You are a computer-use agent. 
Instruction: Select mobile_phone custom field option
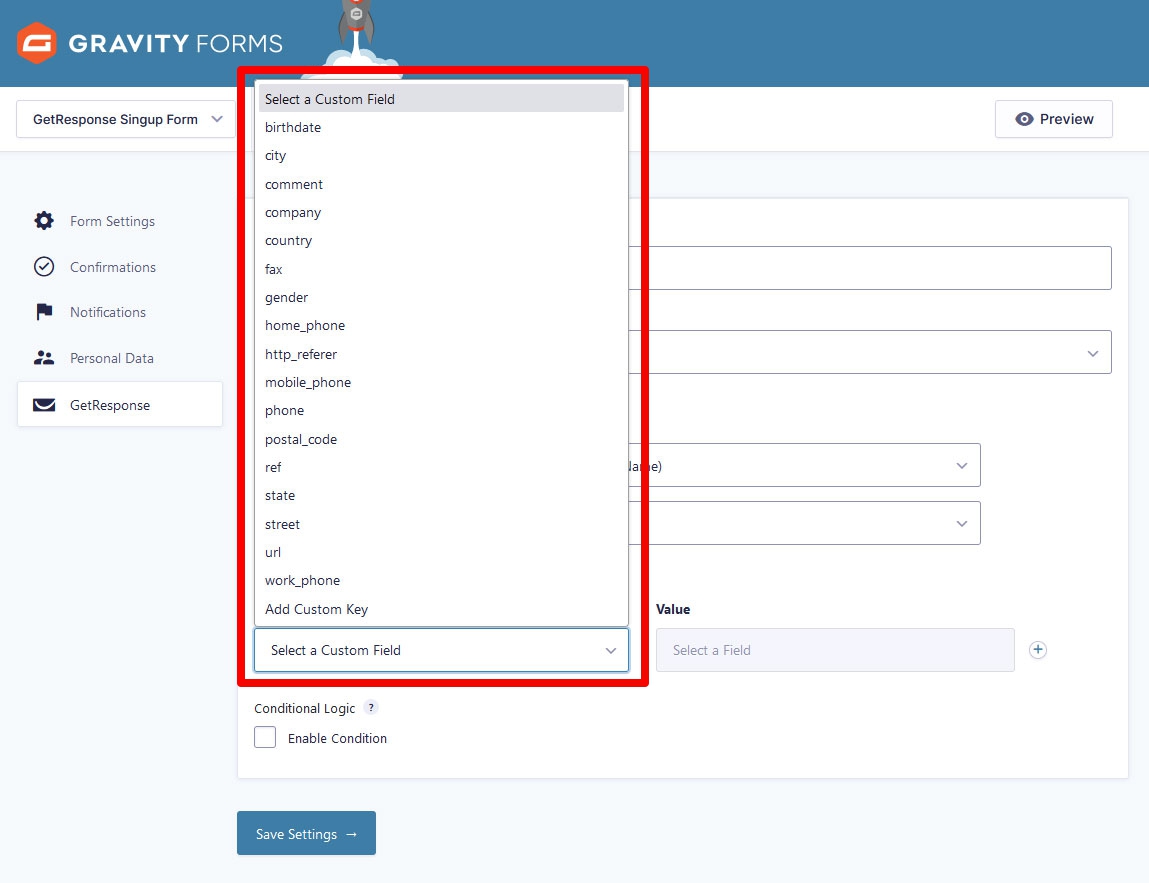441,383
